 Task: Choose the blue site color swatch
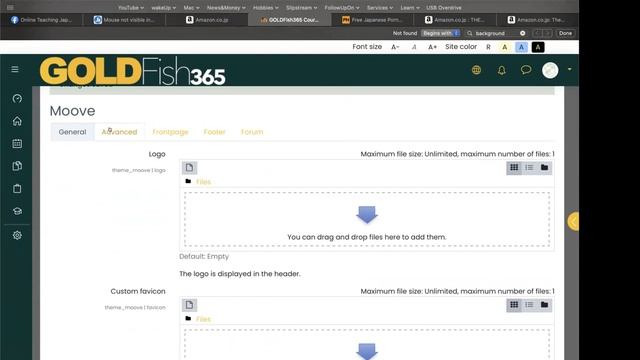(521, 47)
